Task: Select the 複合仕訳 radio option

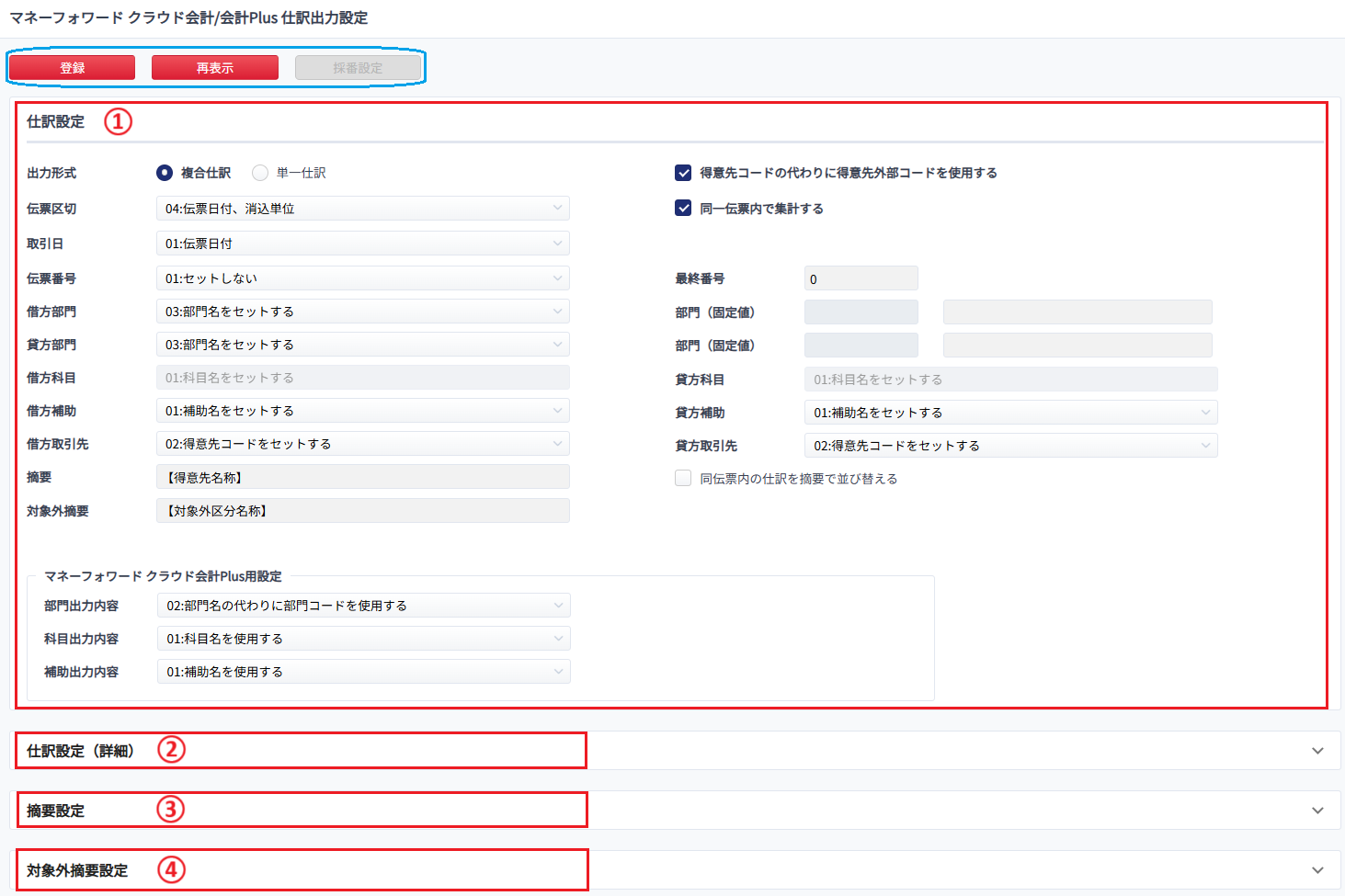Action: pyautogui.click(x=165, y=173)
